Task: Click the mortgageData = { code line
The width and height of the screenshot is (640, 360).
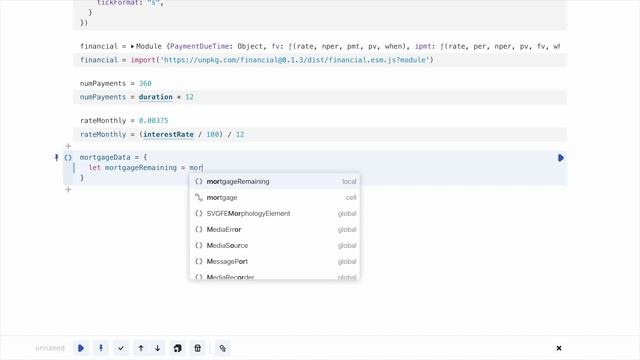Action: tap(113, 157)
